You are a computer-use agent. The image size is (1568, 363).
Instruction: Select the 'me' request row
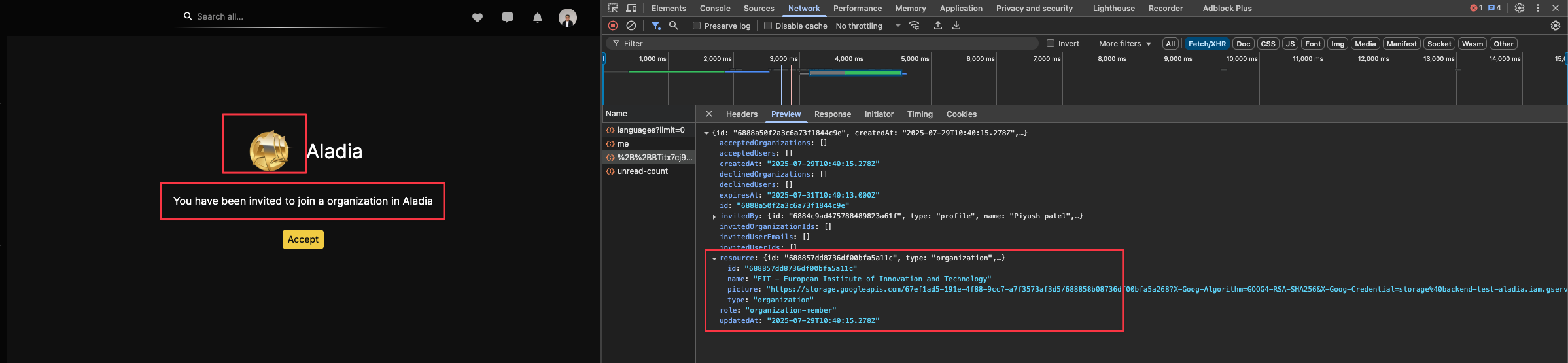[649, 144]
